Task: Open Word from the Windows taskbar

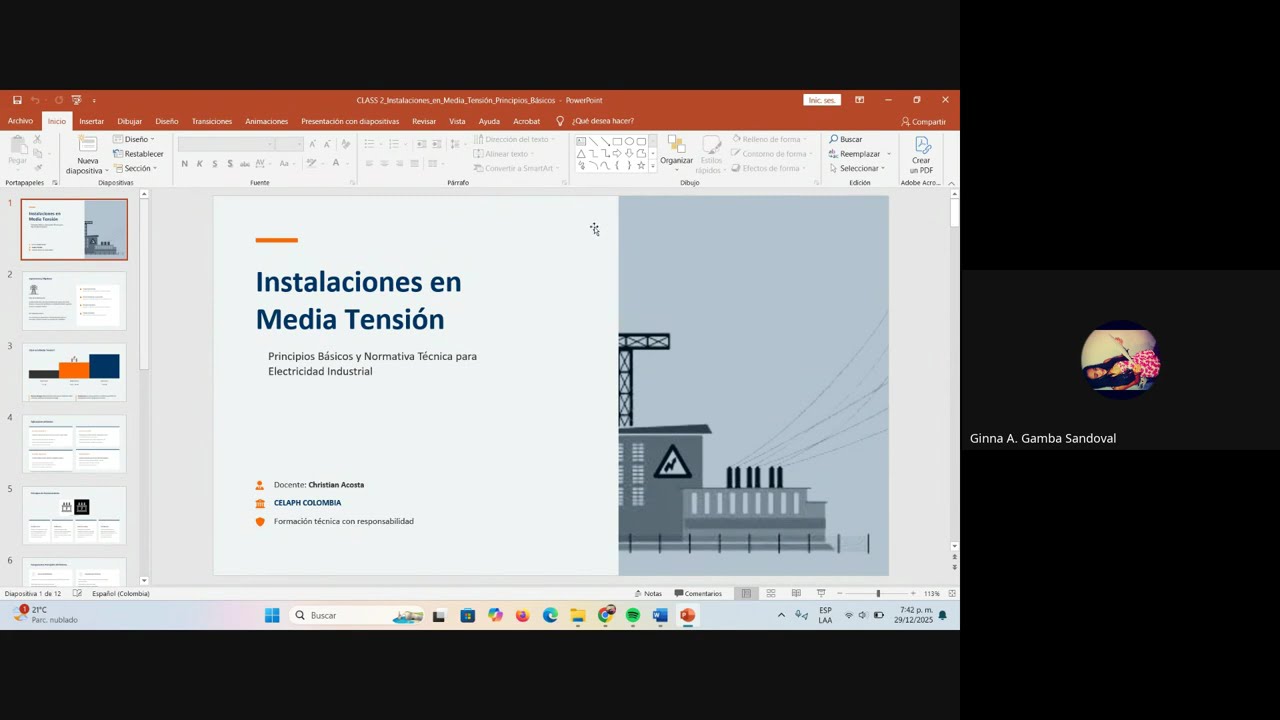Action: [x=660, y=615]
